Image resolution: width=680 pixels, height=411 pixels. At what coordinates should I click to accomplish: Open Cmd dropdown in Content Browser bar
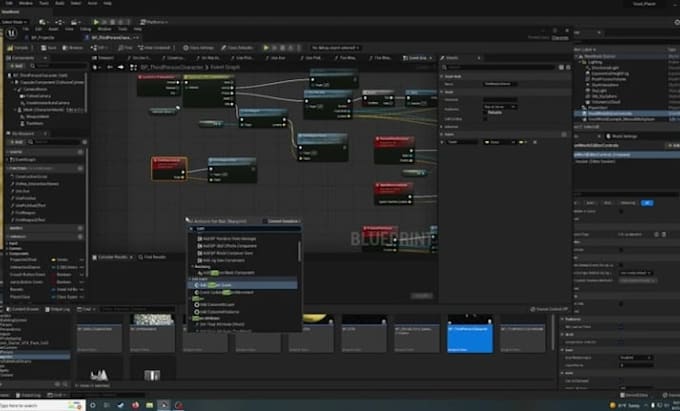(x=86, y=309)
